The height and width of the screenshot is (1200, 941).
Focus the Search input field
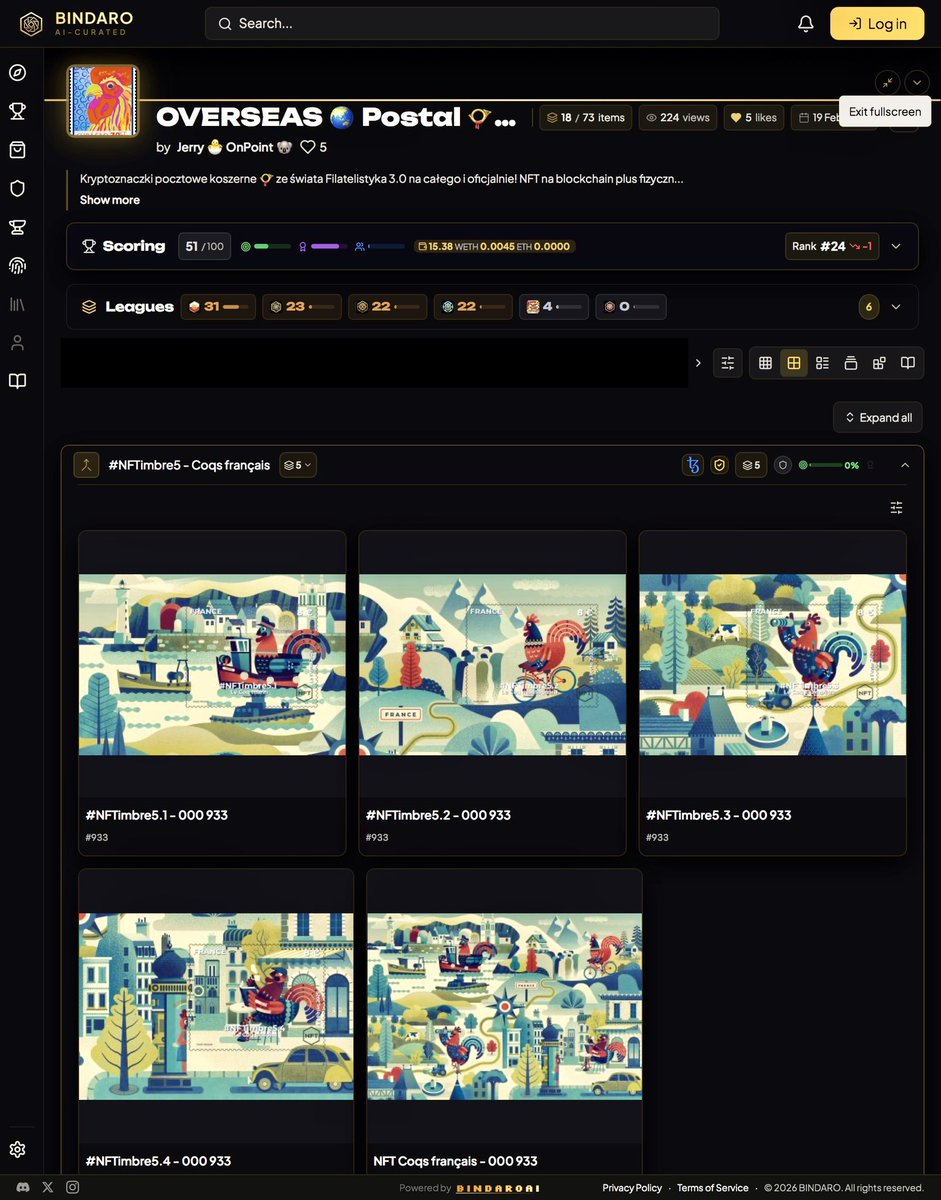(x=462, y=23)
